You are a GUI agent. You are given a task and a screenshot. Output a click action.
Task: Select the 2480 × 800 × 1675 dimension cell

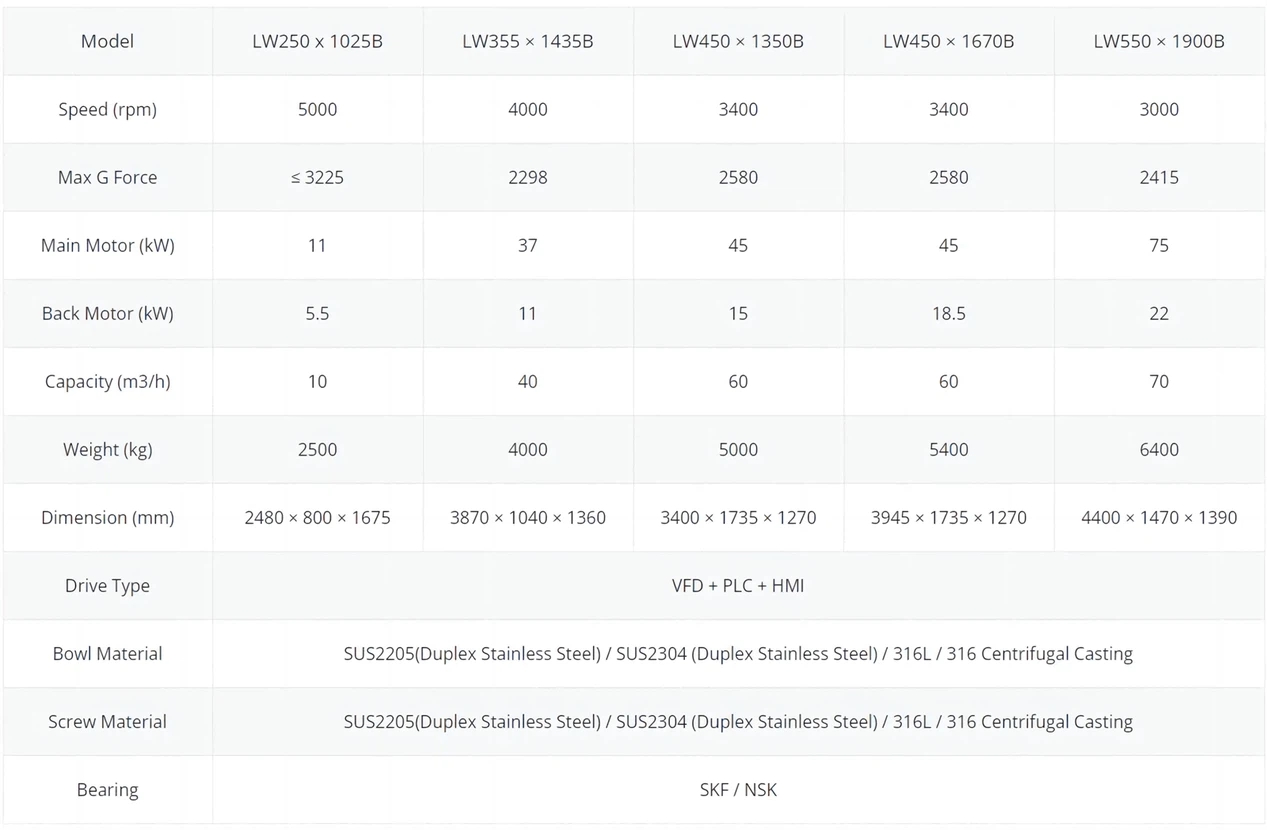[x=317, y=517]
